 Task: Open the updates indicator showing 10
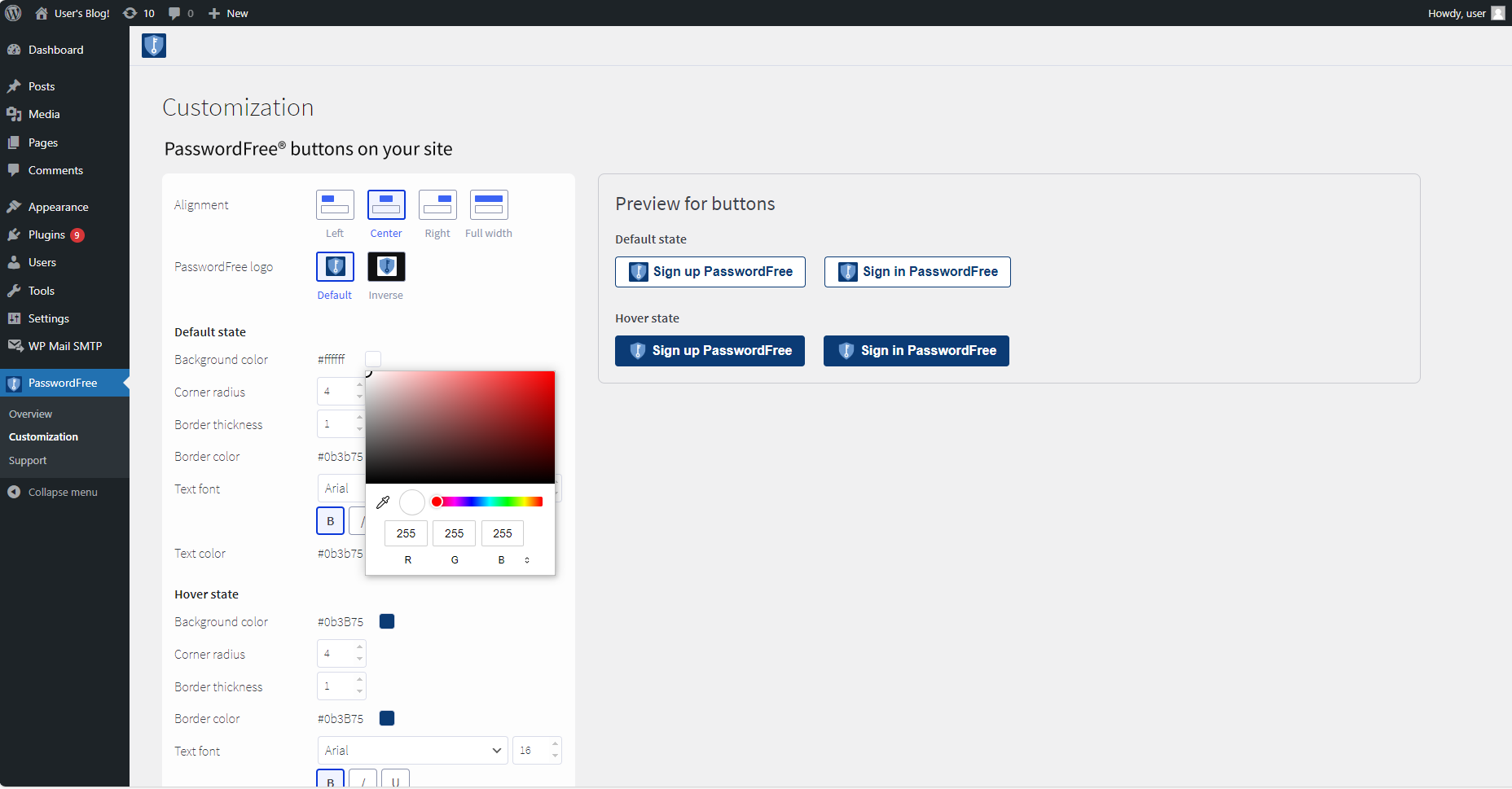[138, 13]
